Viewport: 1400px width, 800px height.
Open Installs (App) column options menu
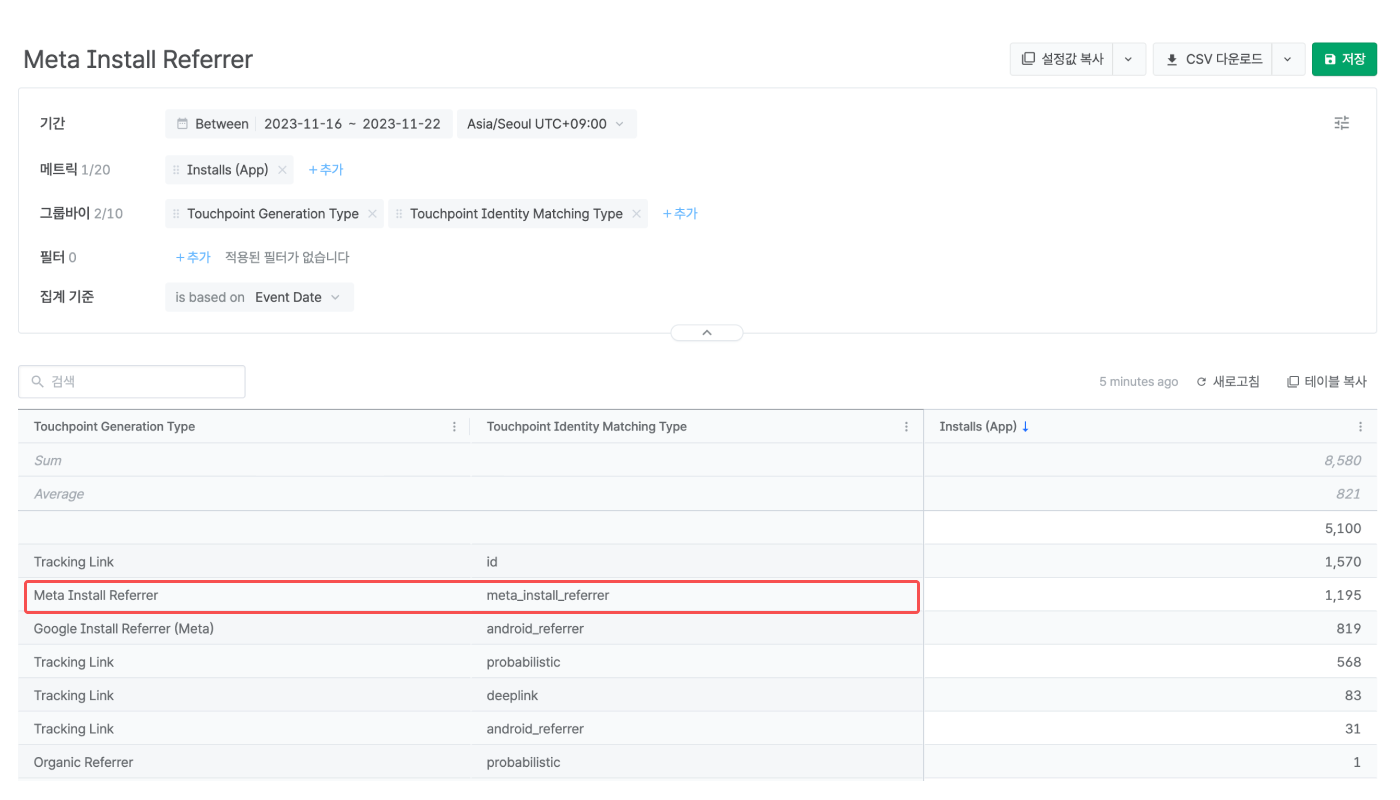(1360, 427)
